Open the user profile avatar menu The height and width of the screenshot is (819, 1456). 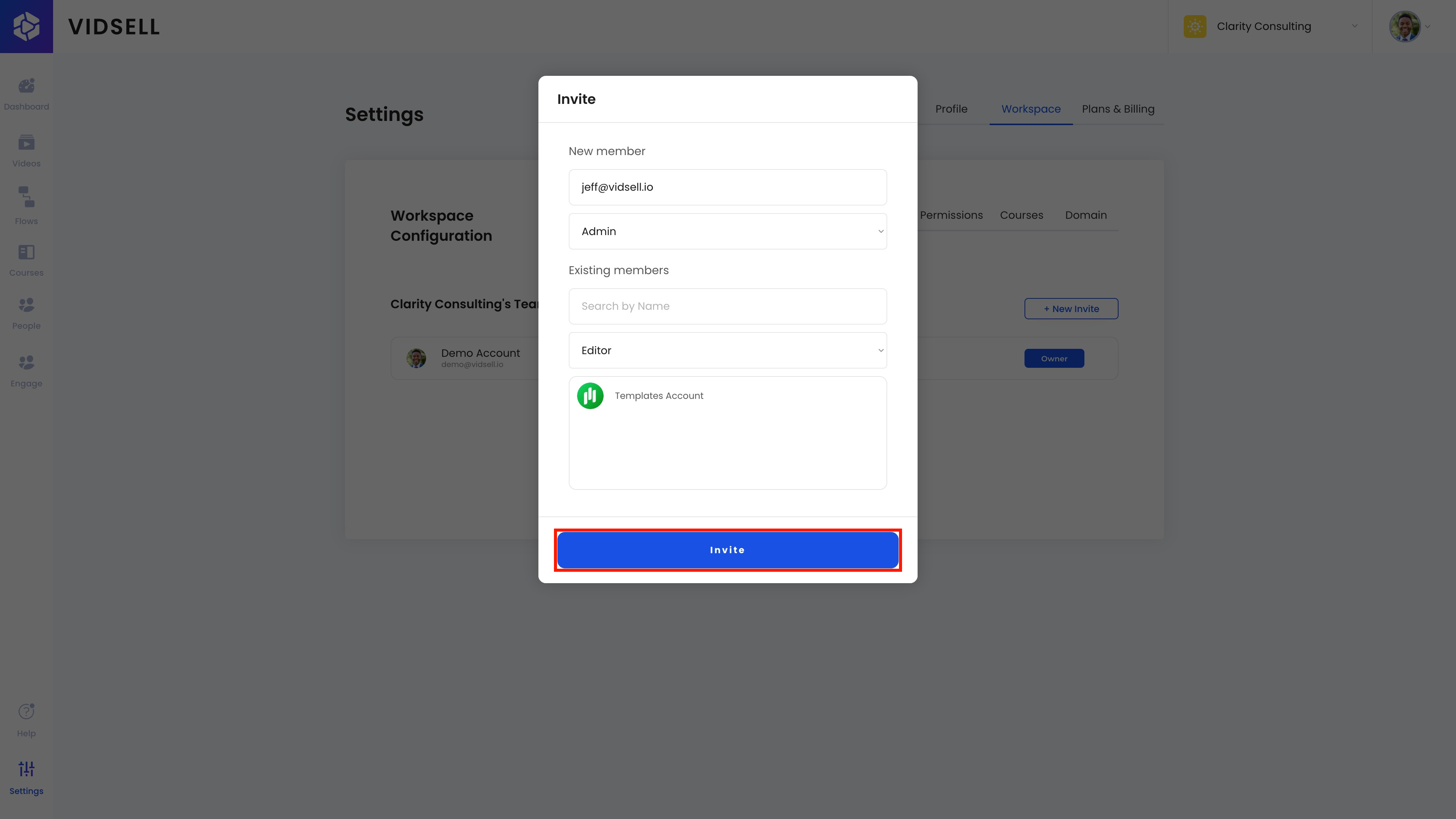(1405, 27)
